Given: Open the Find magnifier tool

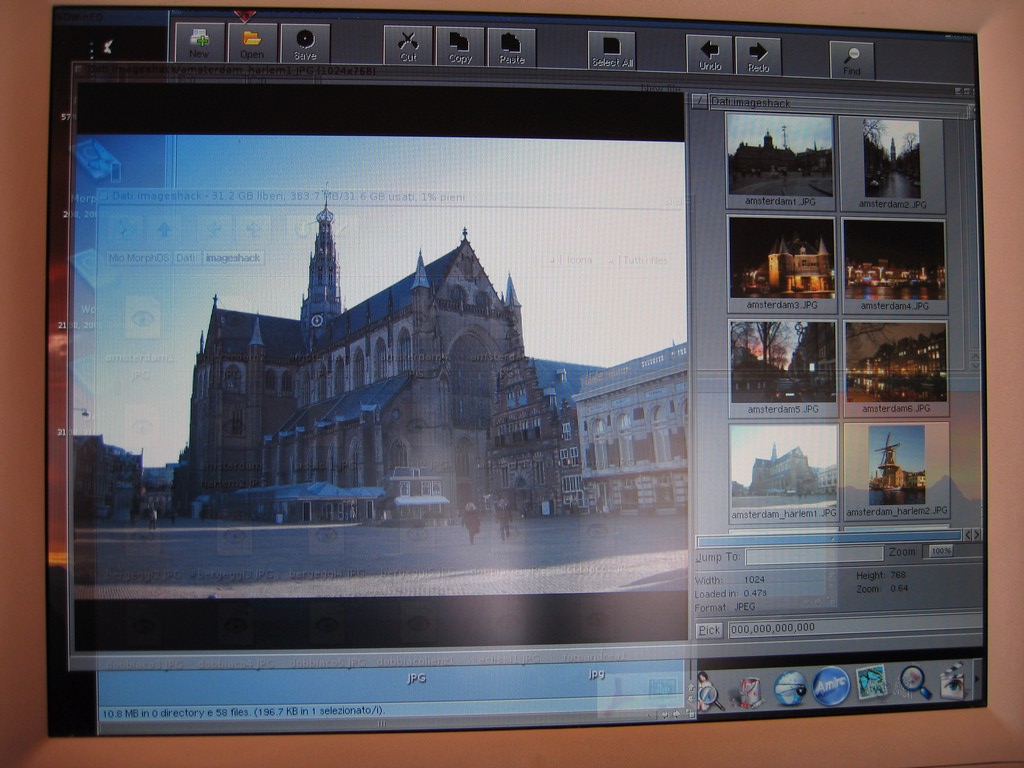Looking at the screenshot, I should pos(852,59).
